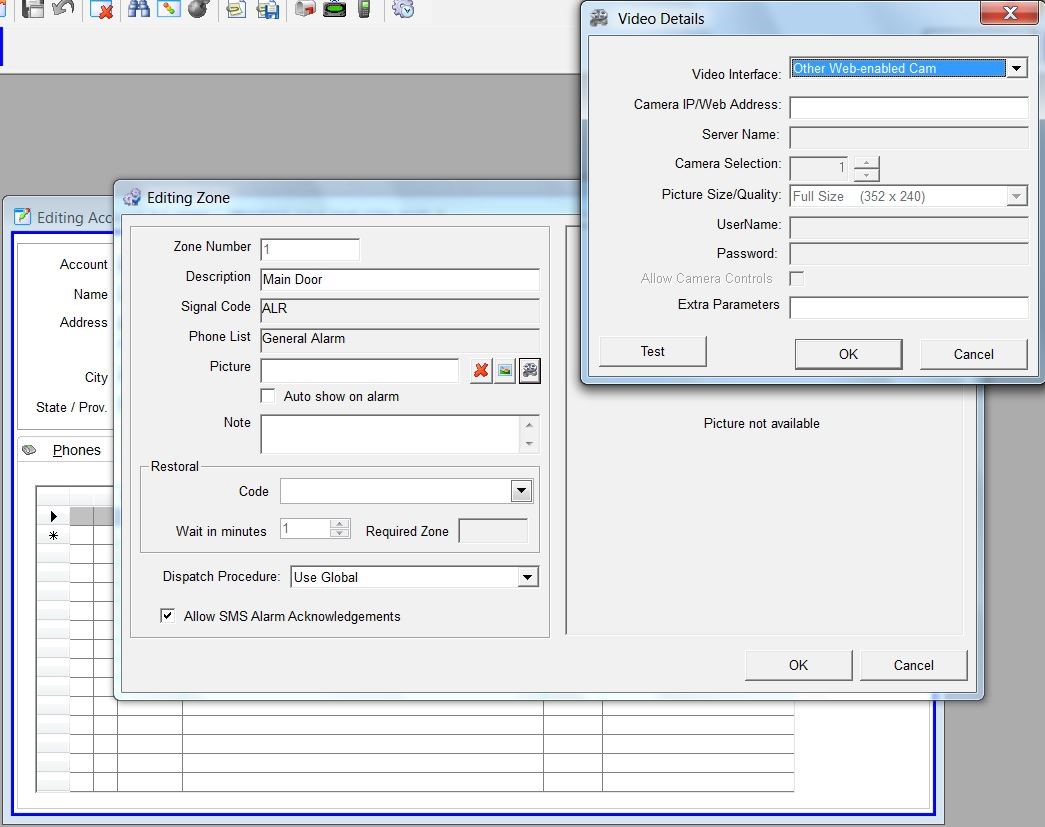Open the Video Interface dropdown

pyautogui.click(x=1016, y=68)
